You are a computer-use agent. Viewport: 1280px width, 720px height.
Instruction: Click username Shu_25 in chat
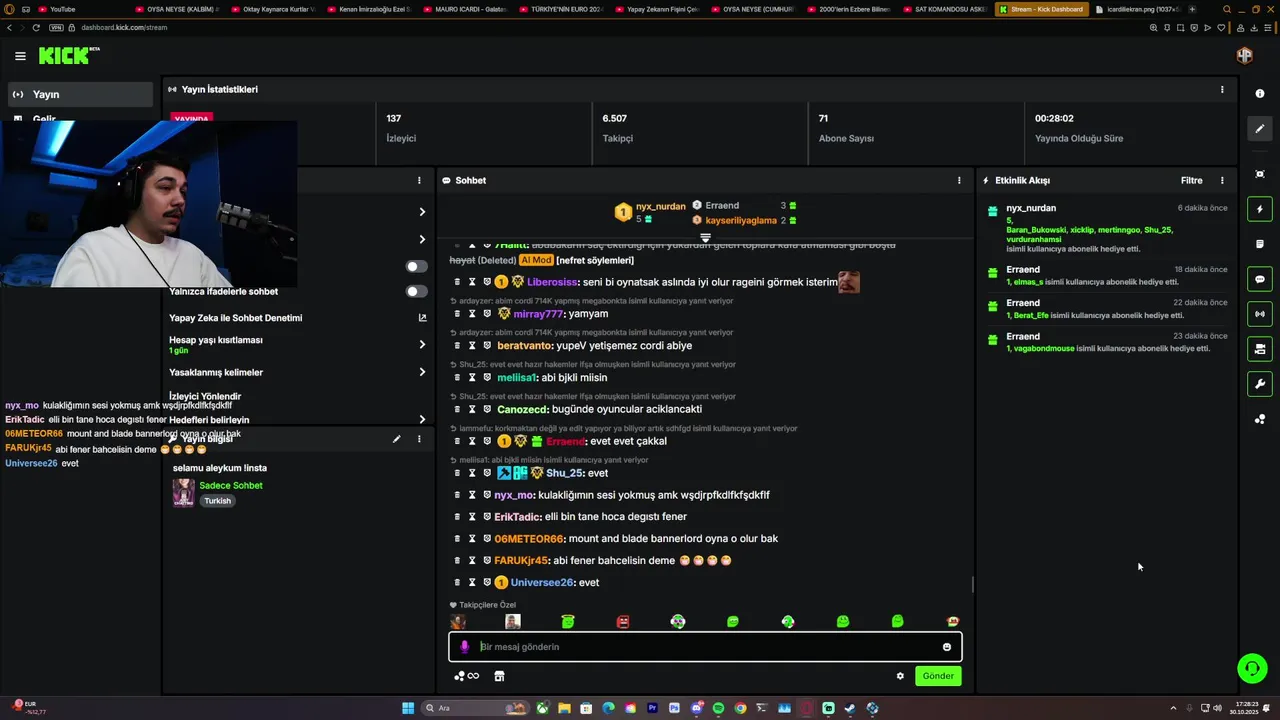click(x=564, y=473)
